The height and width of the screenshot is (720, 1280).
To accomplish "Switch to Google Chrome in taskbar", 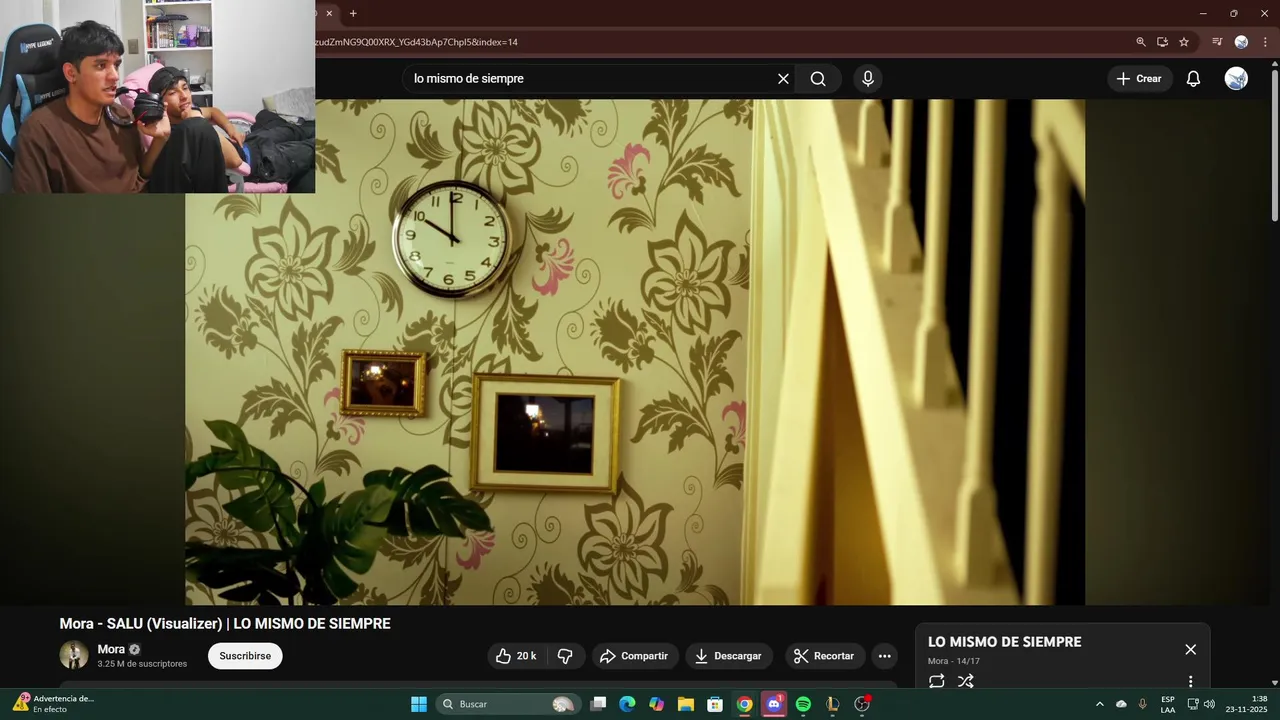I will [744, 704].
